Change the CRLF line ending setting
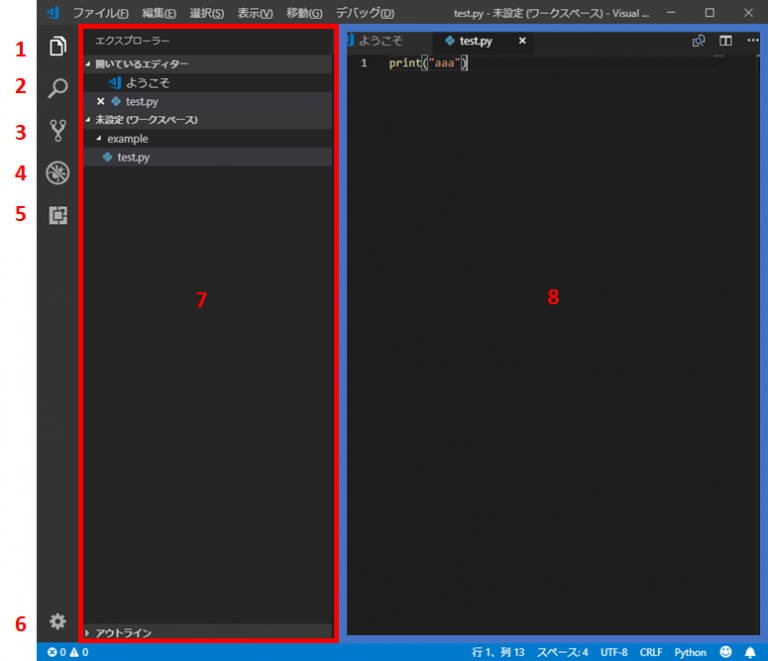 [x=650, y=652]
